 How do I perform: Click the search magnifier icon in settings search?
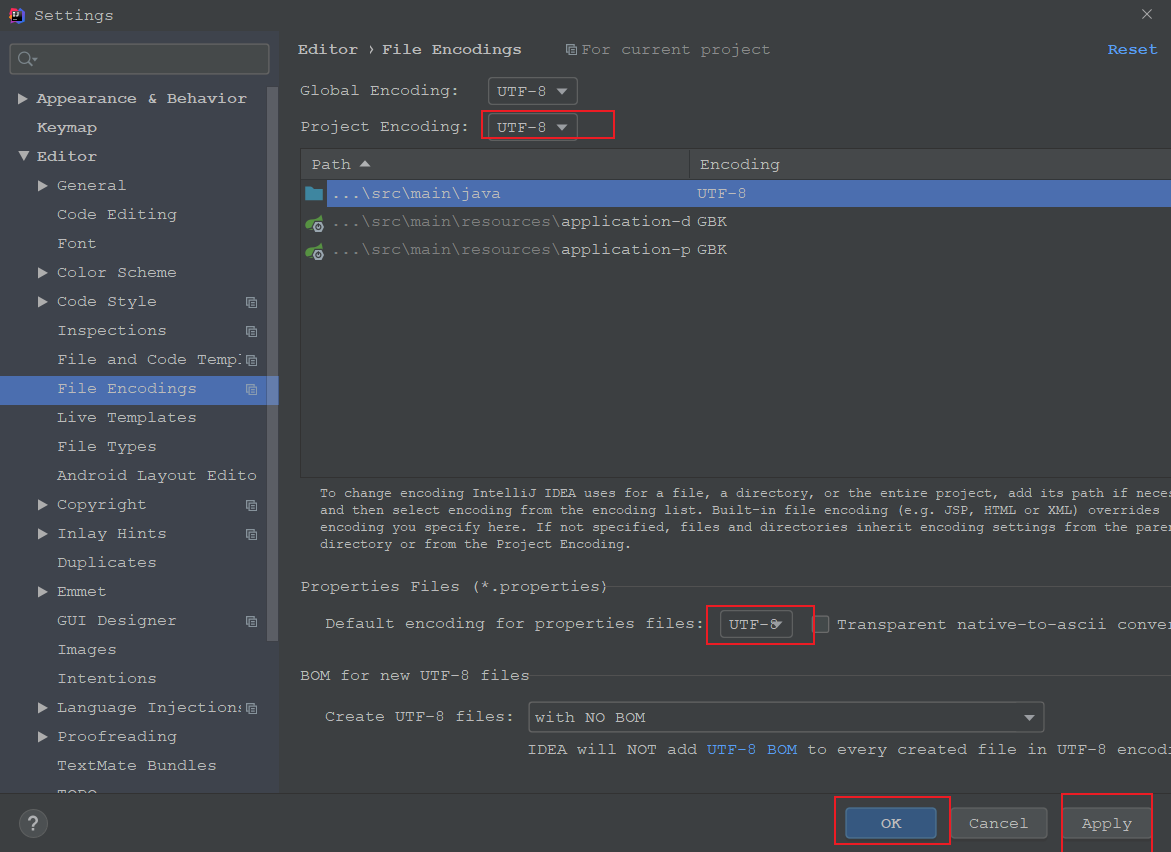point(28,59)
